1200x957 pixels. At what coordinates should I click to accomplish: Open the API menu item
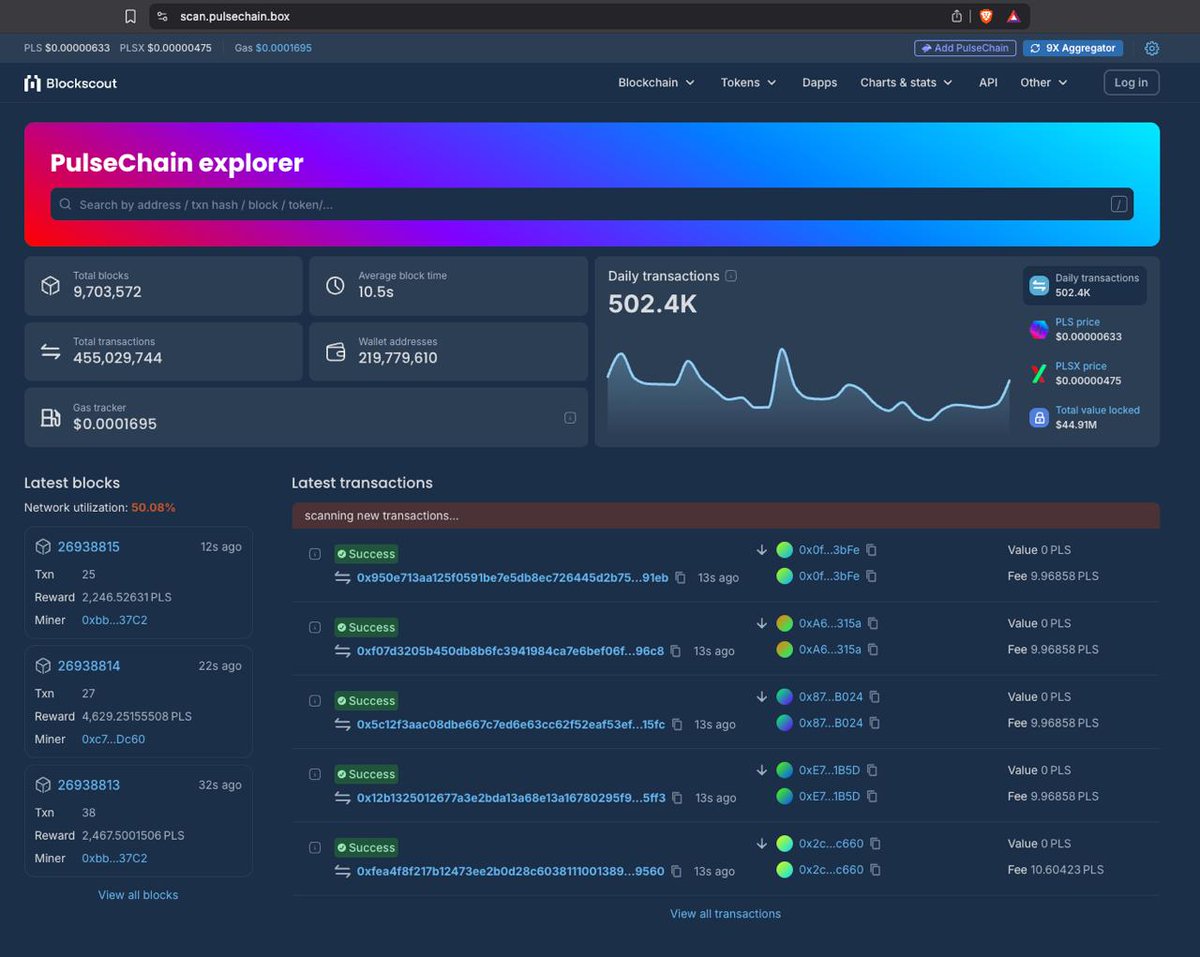988,83
